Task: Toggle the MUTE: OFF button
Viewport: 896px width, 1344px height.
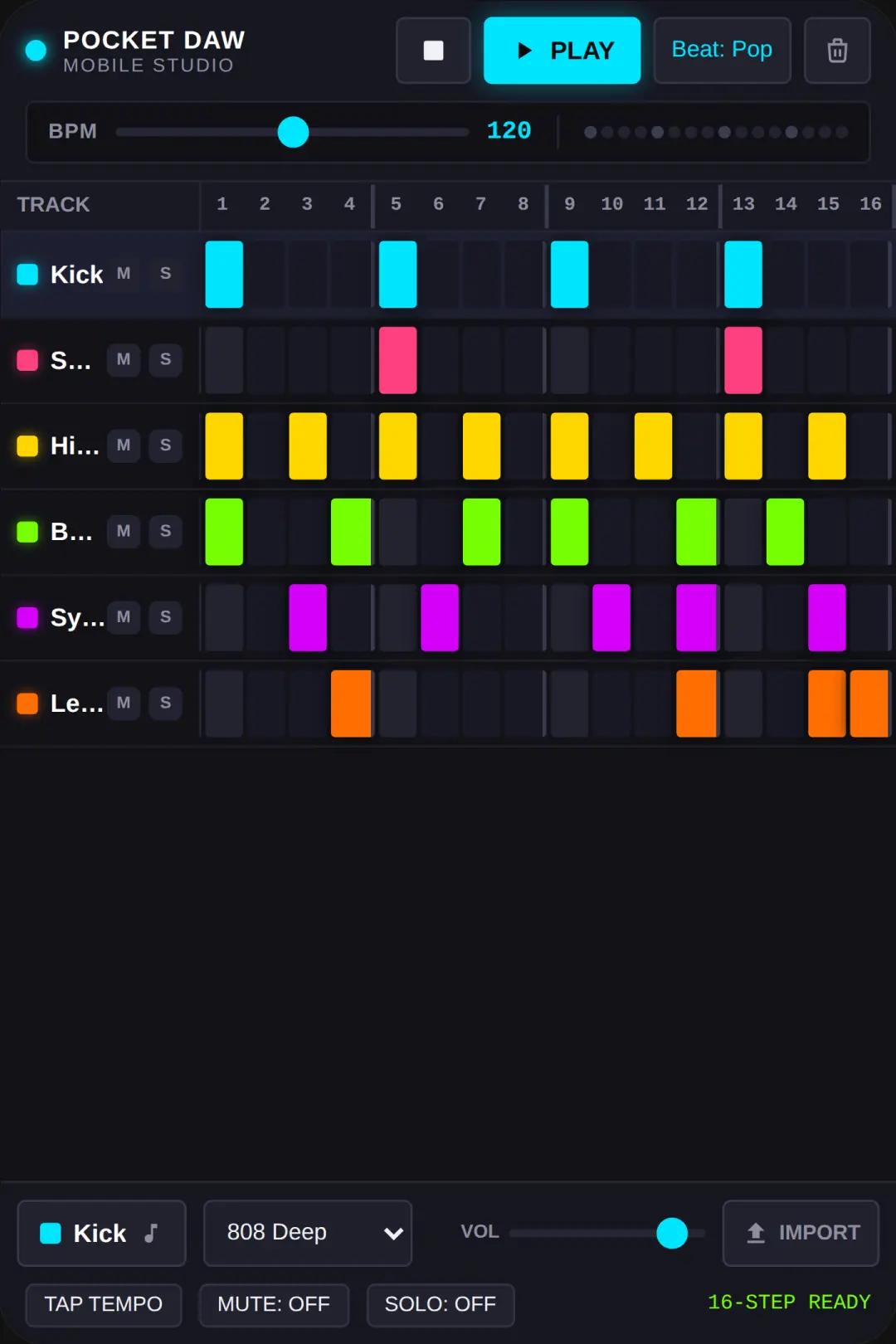Action: 274,1305
